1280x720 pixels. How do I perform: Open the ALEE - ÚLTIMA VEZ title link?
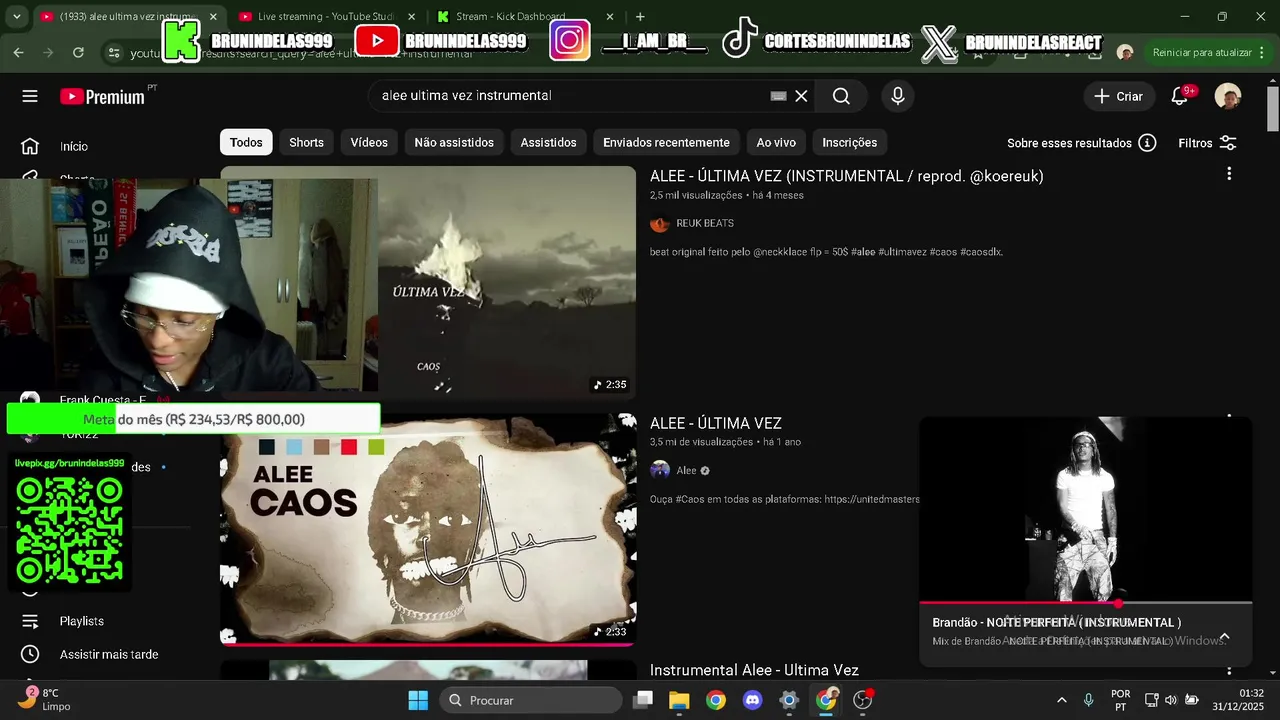pyautogui.click(x=715, y=423)
